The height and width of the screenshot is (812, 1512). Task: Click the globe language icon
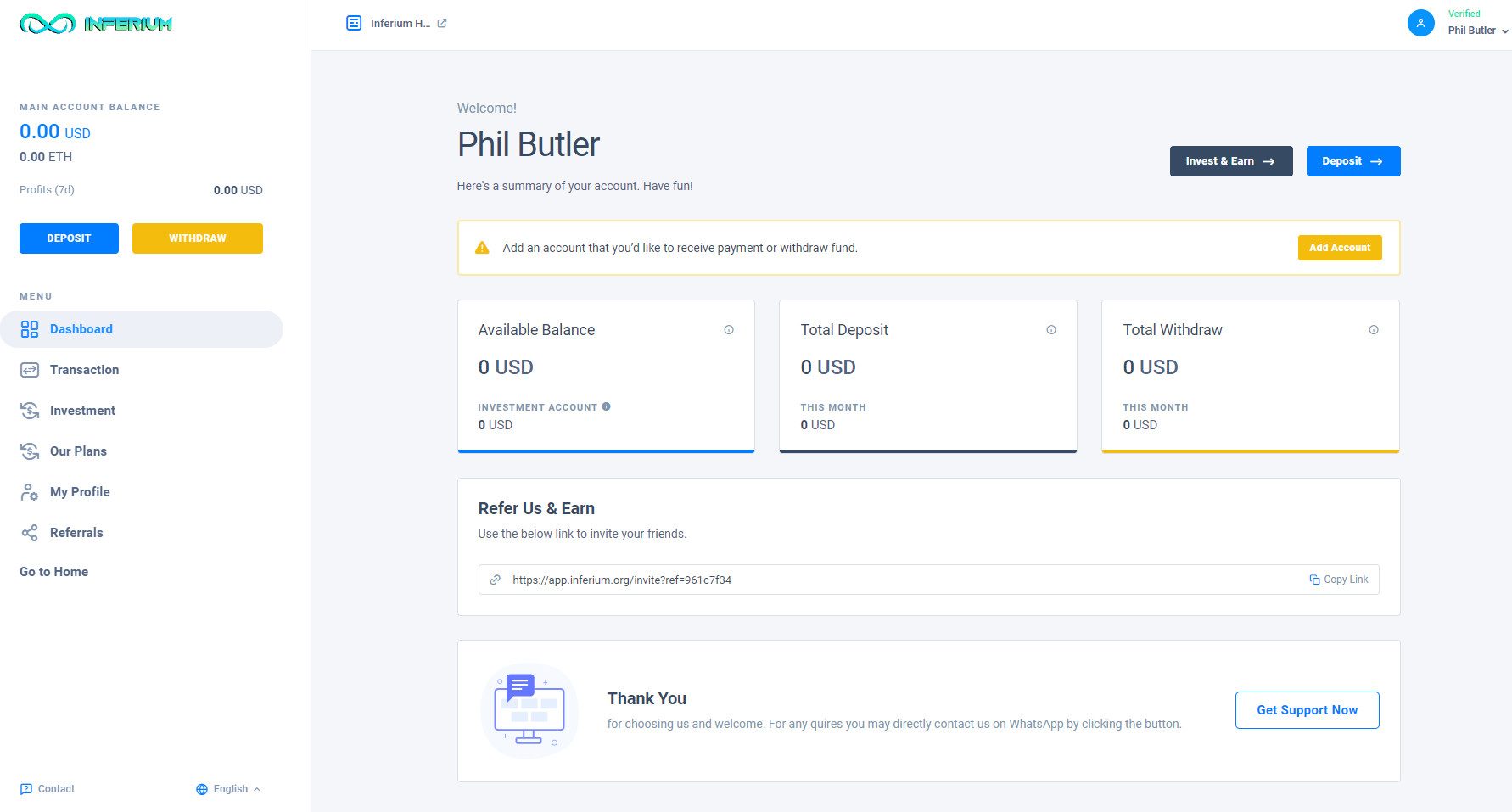click(x=202, y=789)
